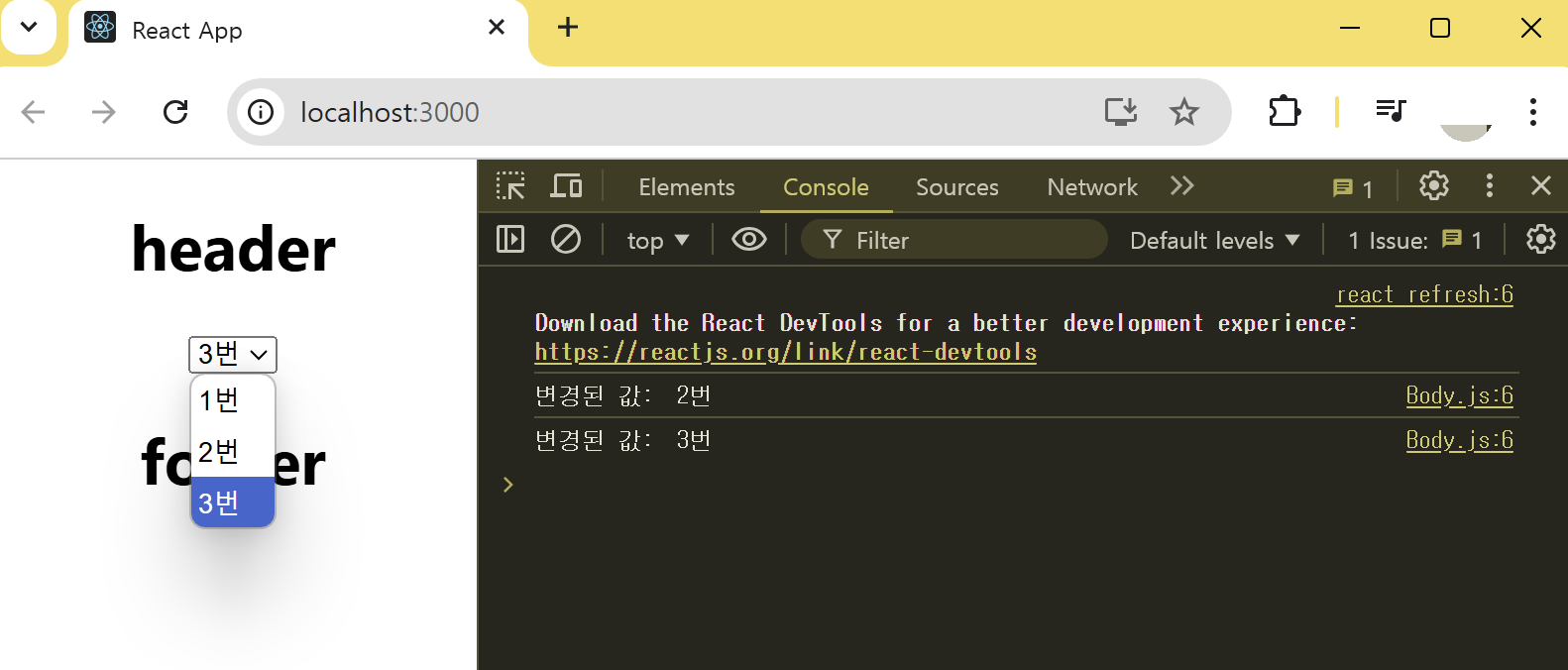The width and height of the screenshot is (1568, 670).
Task: Toggle the console sidebar
Action: (510, 239)
